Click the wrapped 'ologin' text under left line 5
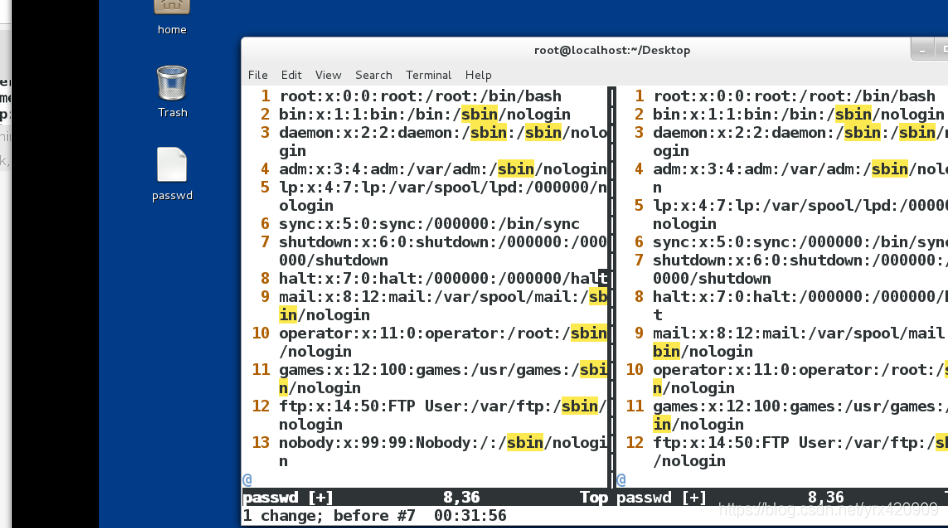 306,206
